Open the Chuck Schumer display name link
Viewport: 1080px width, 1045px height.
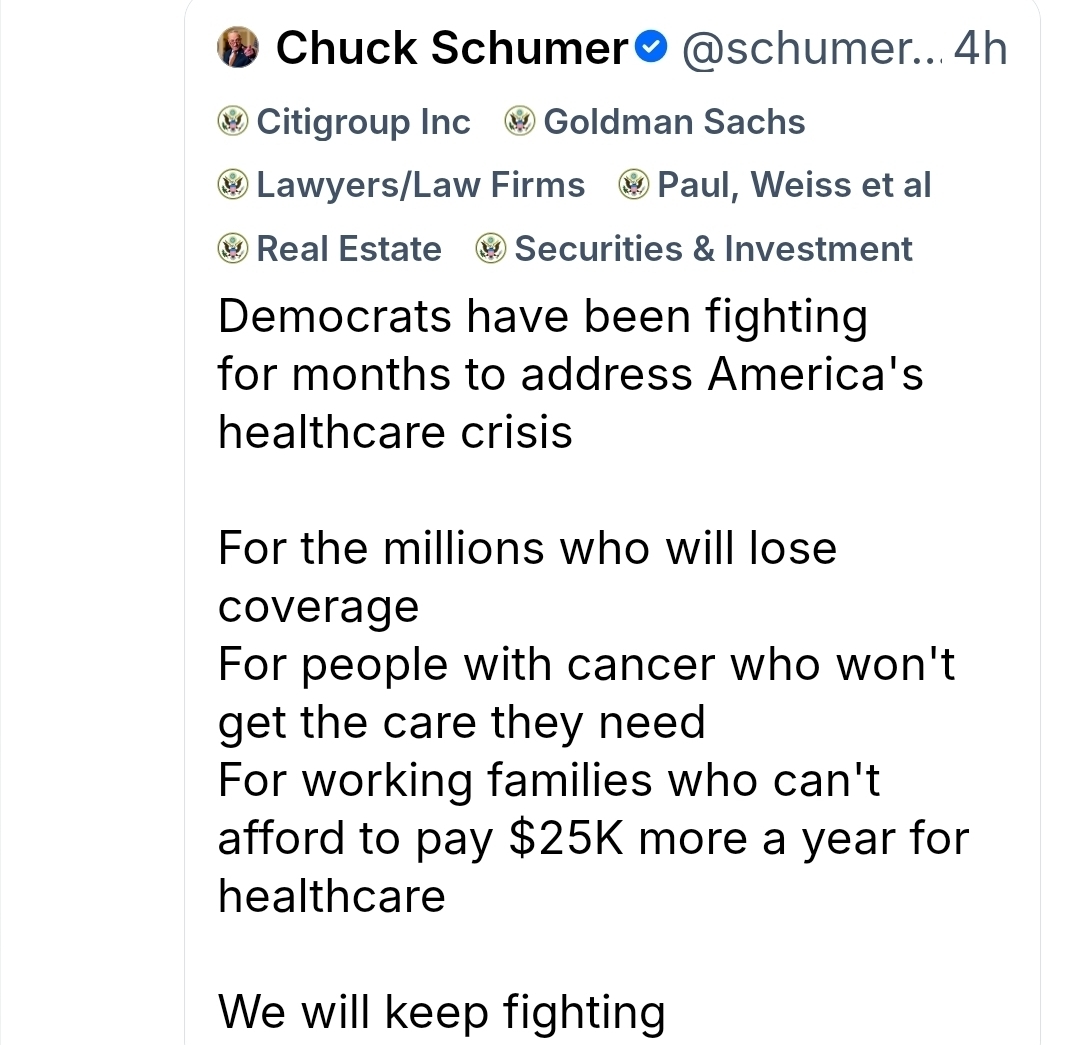pos(450,48)
